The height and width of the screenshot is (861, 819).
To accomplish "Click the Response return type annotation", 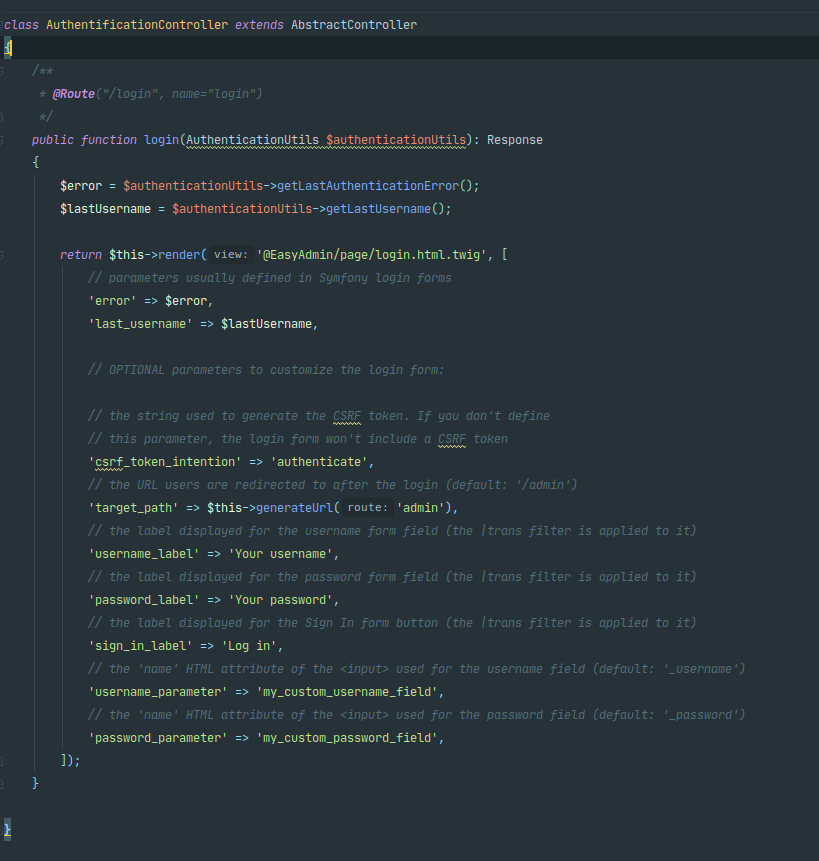I will (514, 139).
